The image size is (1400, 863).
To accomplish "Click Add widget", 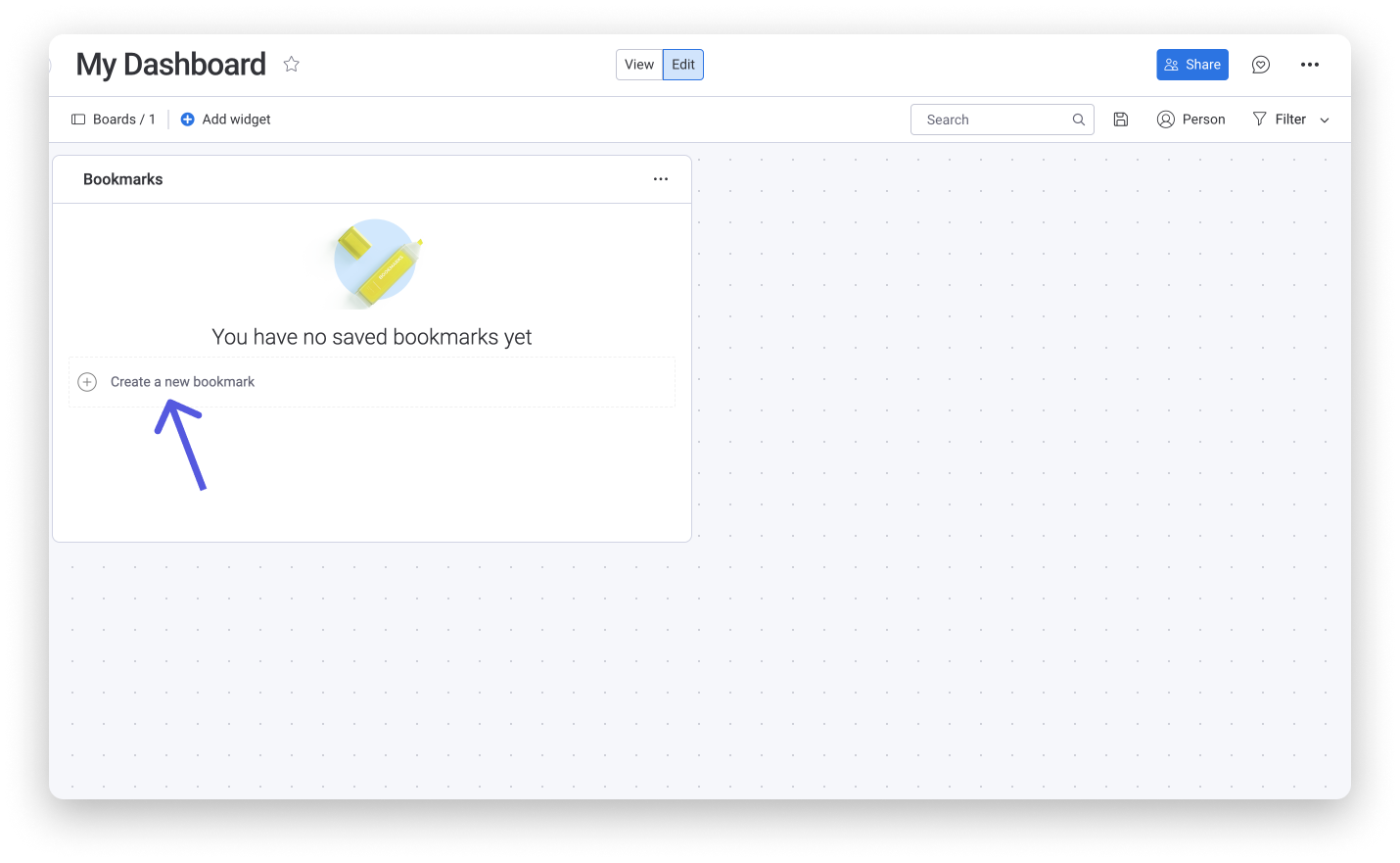I will click(225, 120).
